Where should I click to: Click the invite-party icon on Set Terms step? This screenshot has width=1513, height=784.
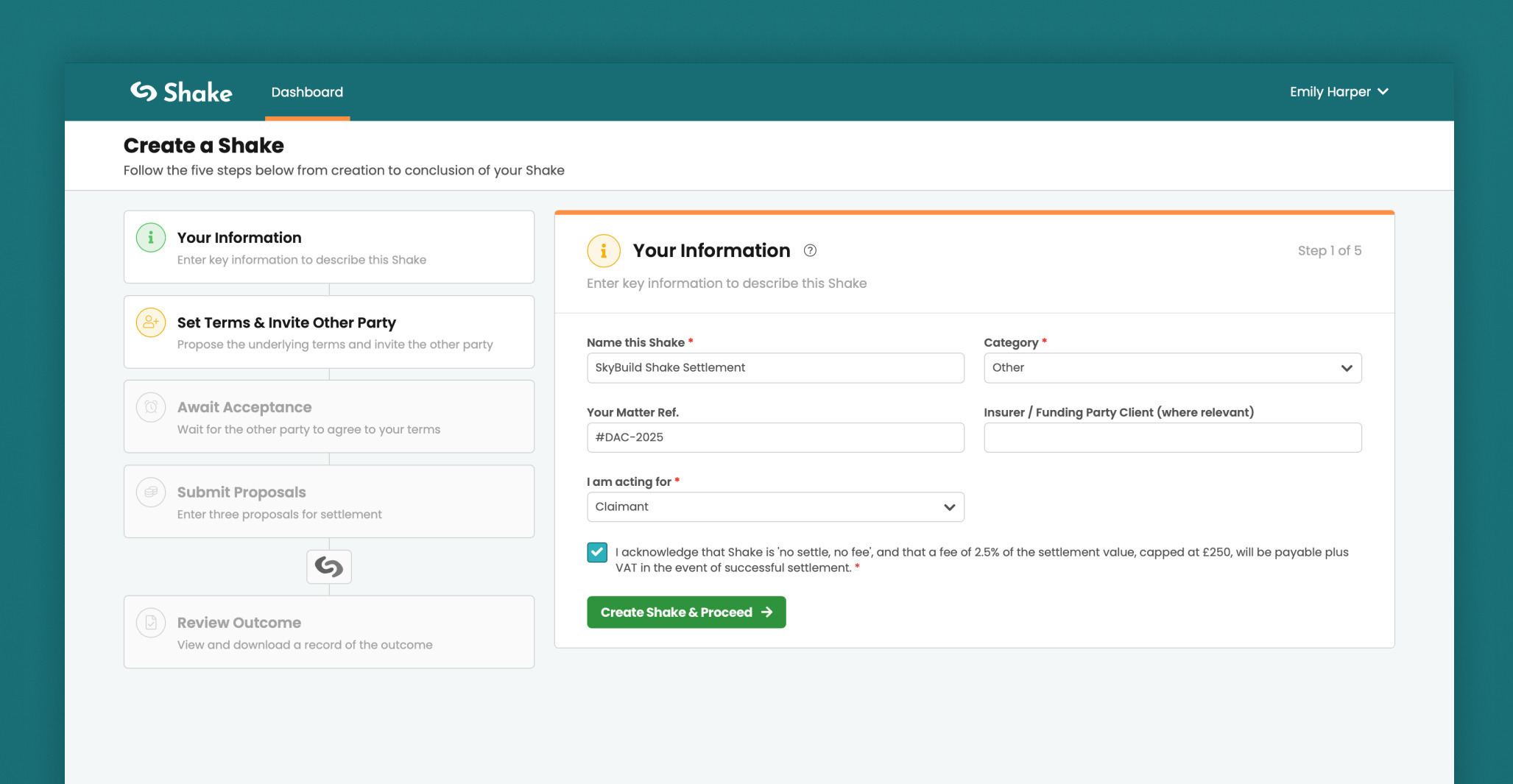coord(150,322)
